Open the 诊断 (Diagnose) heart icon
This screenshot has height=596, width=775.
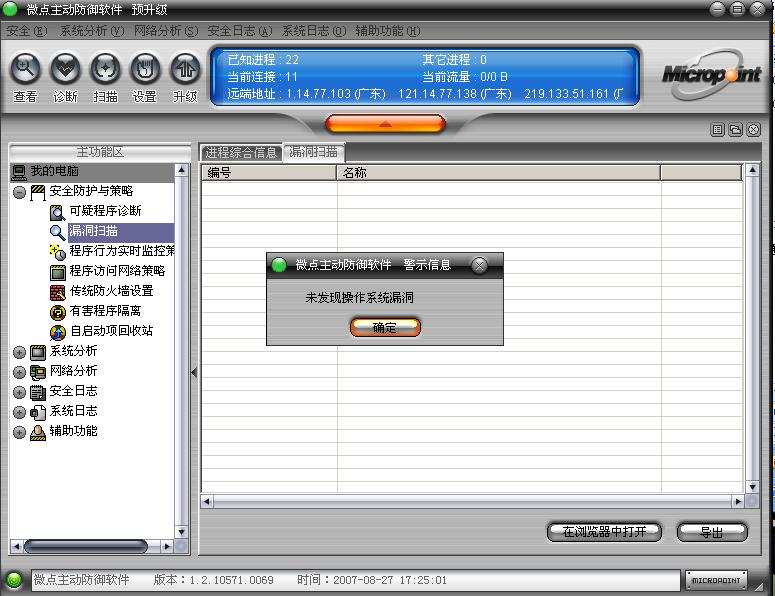(65, 68)
